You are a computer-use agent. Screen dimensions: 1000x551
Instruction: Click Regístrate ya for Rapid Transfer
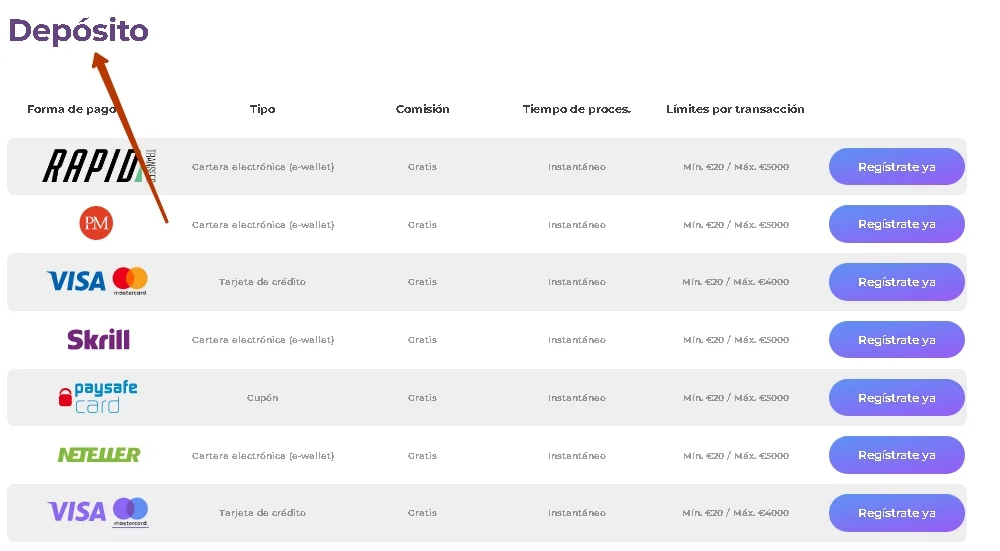pyautogui.click(x=897, y=166)
